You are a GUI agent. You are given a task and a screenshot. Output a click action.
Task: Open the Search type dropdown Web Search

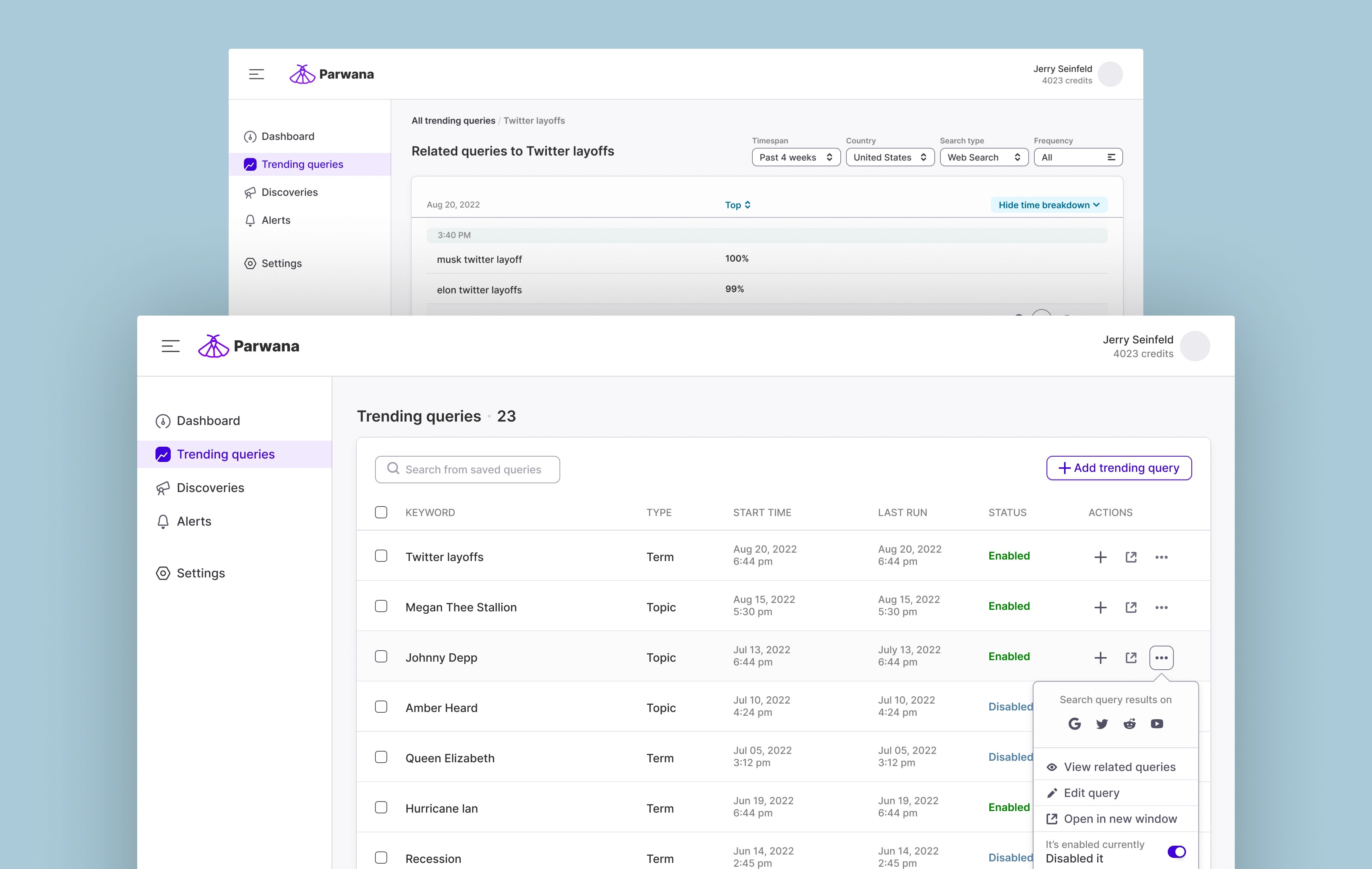(x=984, y=157)
